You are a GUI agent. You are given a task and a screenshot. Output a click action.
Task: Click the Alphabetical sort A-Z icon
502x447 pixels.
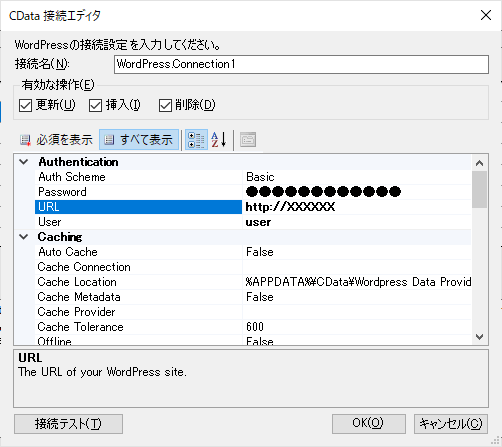pyautogui.click(x=219, y=140)
